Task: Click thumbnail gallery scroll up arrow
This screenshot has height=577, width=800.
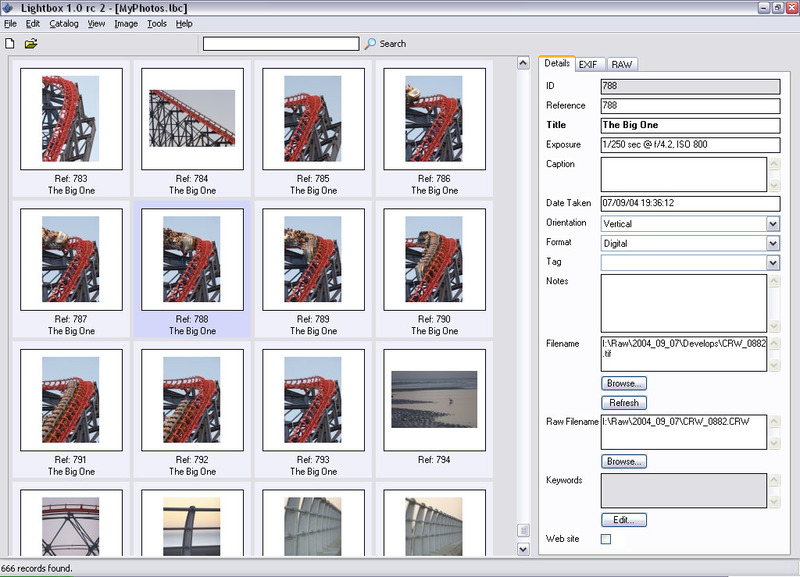Action: (523, 63)
